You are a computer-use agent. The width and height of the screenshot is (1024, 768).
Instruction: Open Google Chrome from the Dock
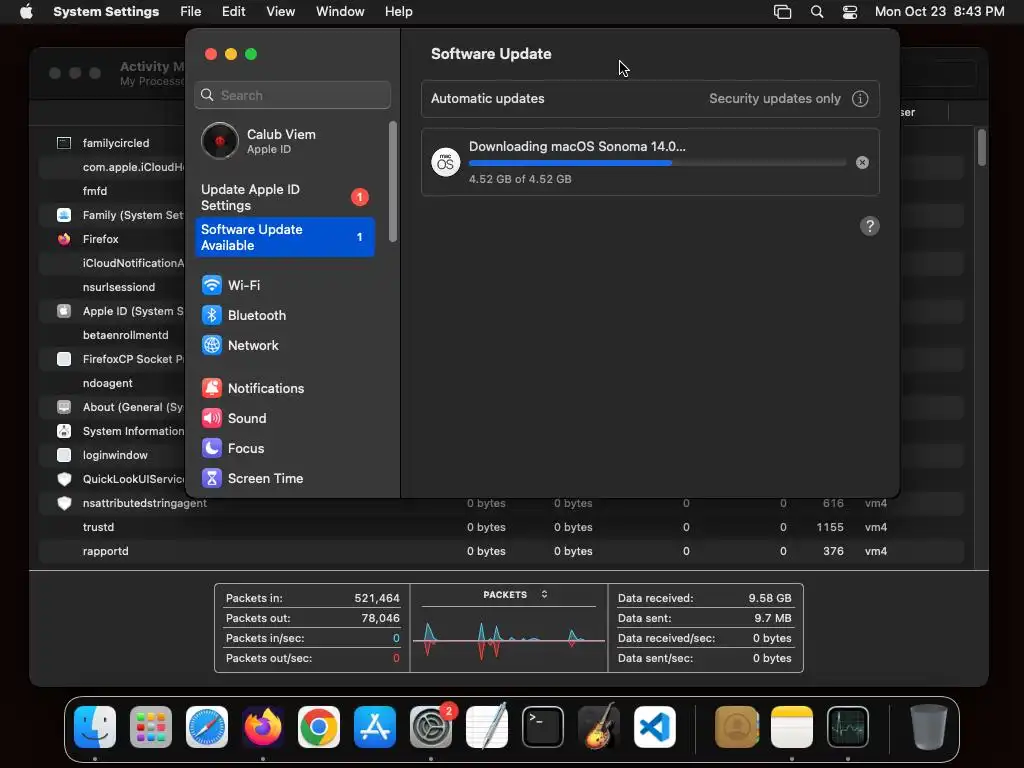[x=319, y=727]
